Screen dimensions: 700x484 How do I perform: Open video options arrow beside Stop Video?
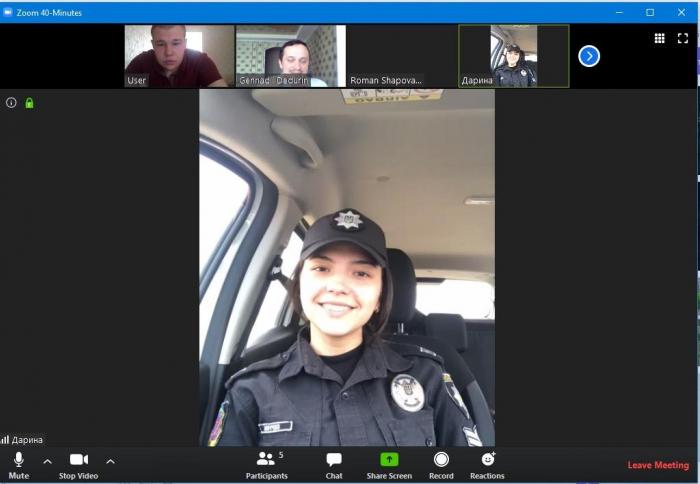(x=110, y=461)
